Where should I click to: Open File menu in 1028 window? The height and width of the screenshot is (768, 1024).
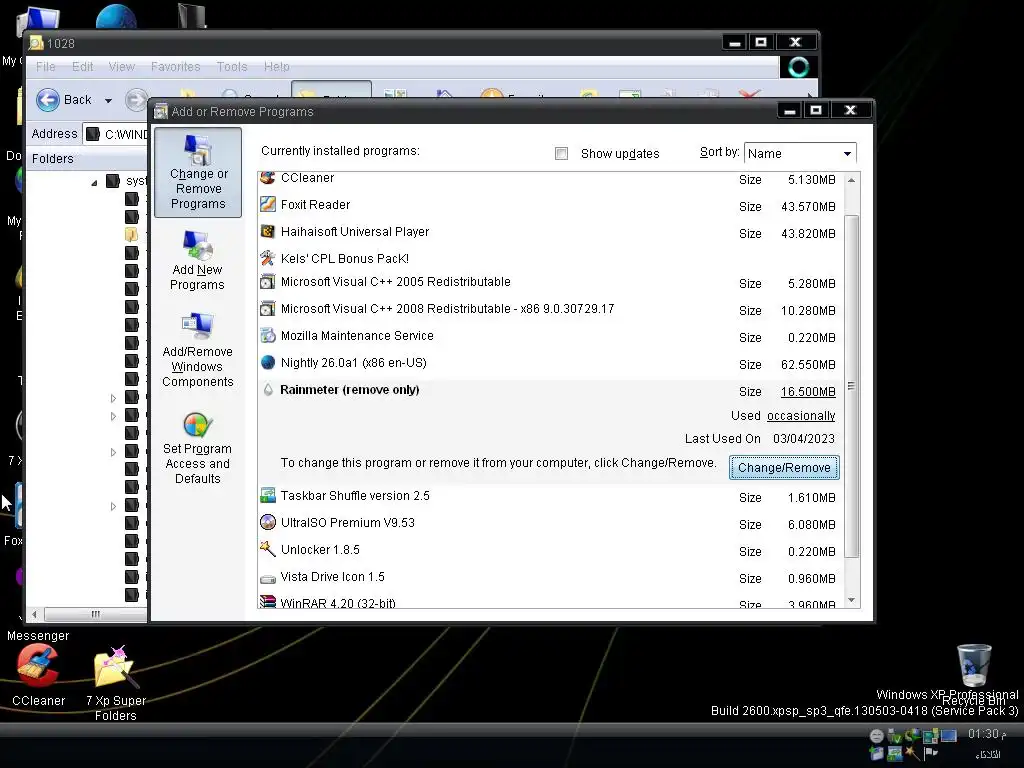pyautogui.click(x=45, y=67)
